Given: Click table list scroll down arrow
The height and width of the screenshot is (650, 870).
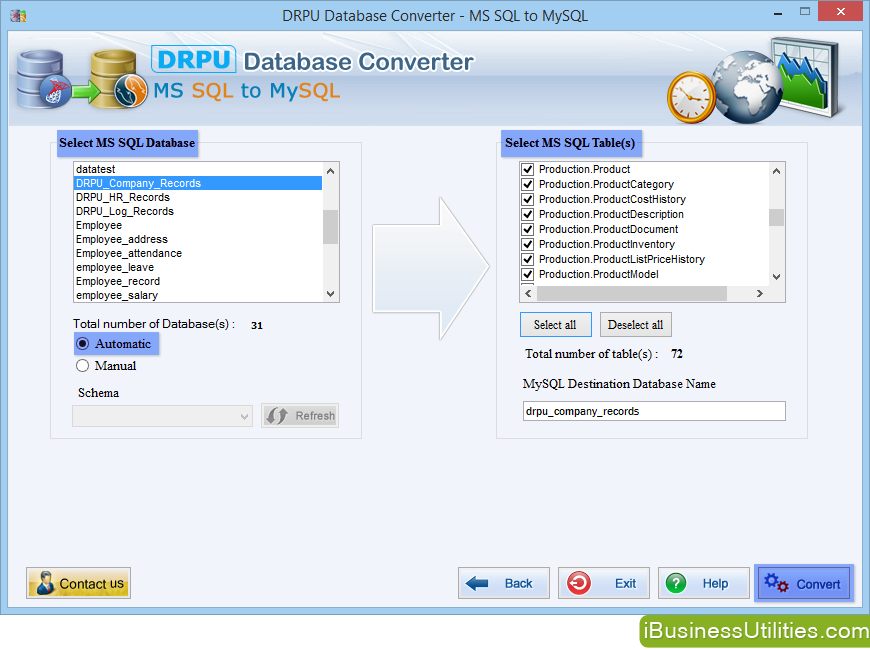Looking at the screenshot, I should [777, 276].
